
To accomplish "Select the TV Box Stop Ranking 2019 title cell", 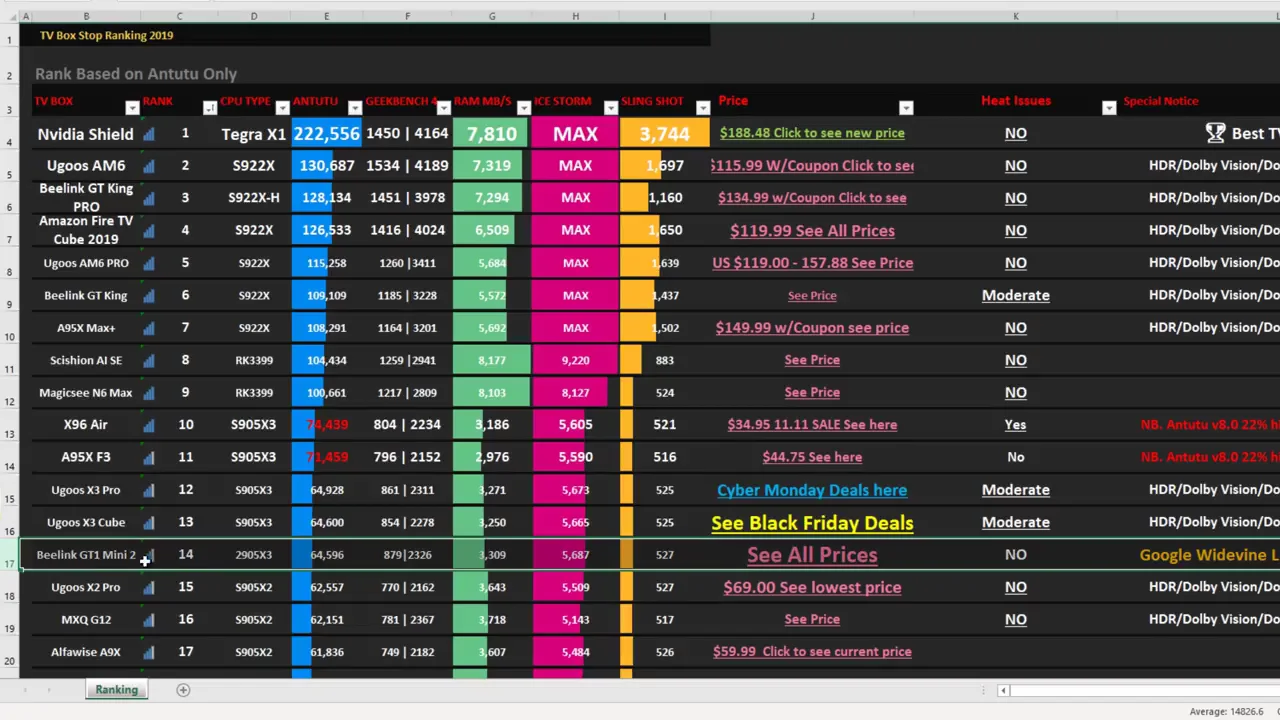I will (x=106, y=35).
